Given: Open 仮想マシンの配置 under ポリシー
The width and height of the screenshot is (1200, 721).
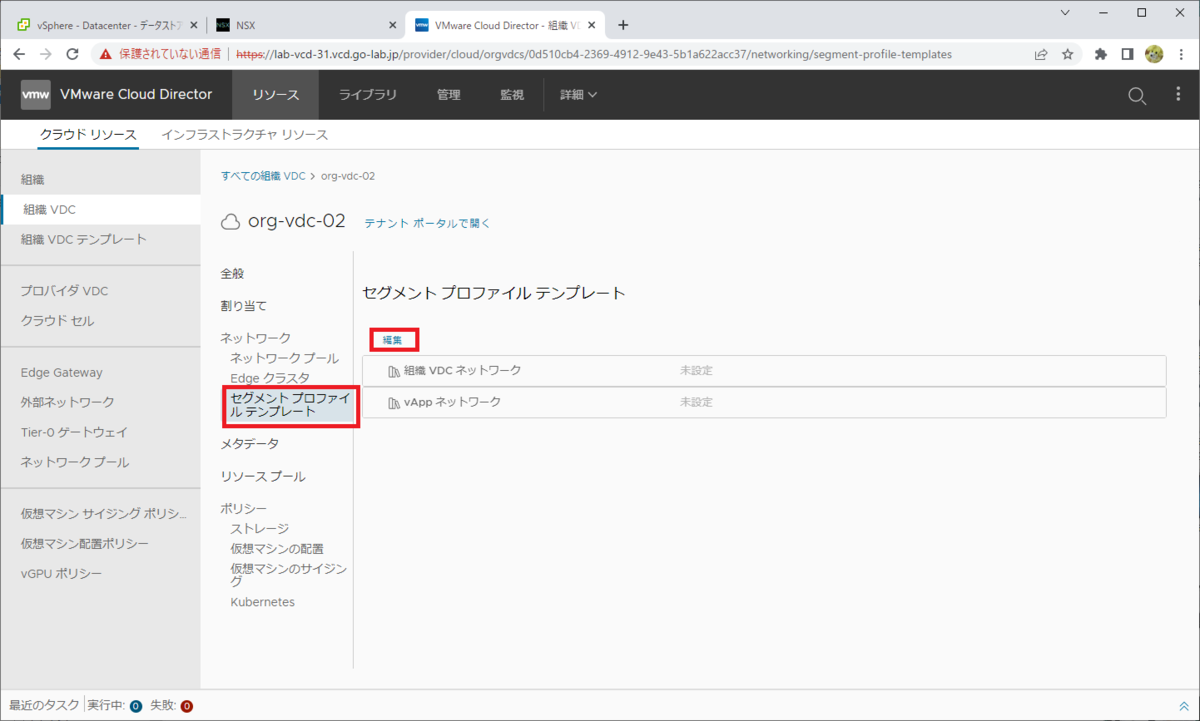Looking at the screenshot, I should tap(277, 549).
